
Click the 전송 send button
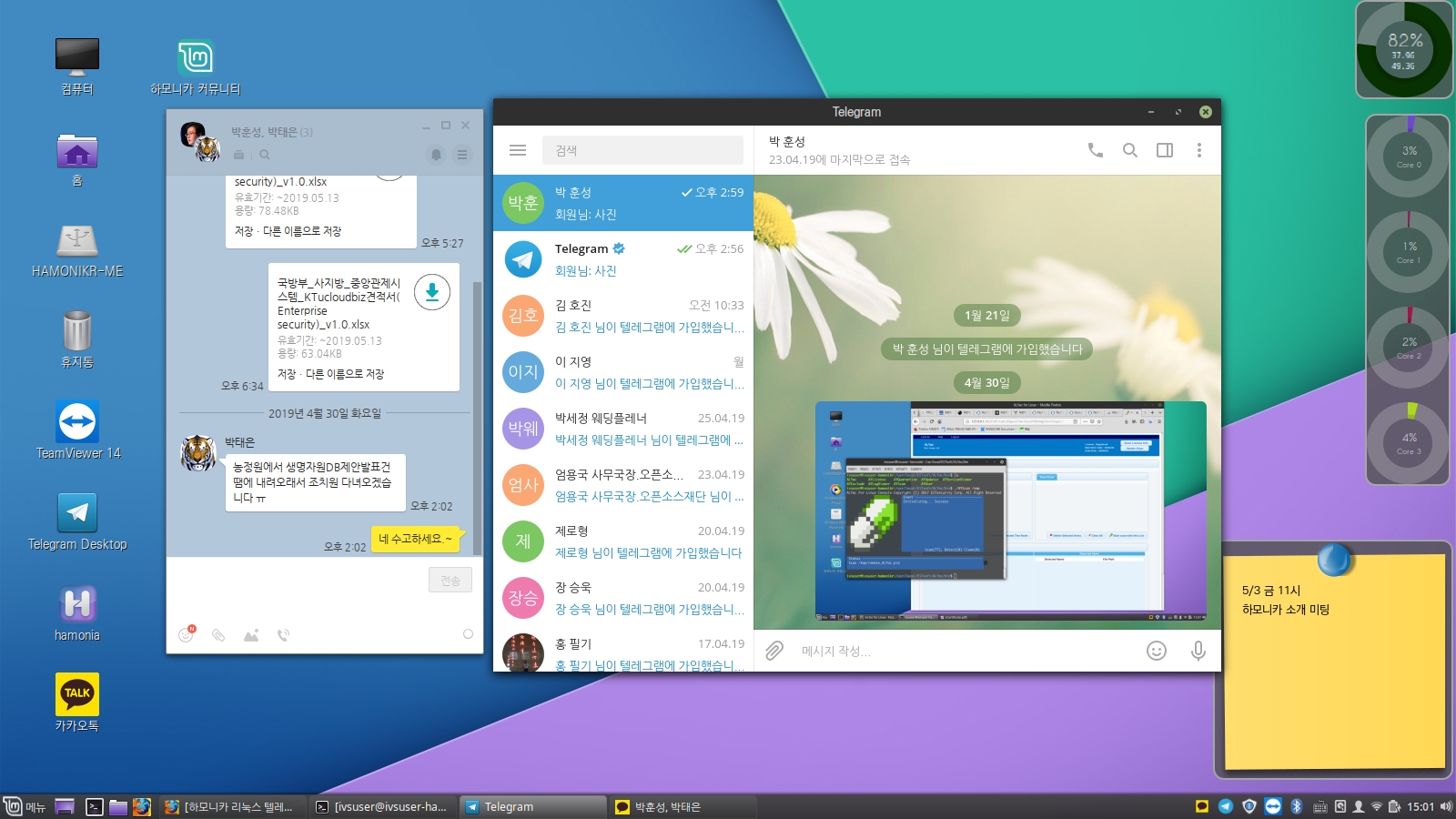click(450, 581)
